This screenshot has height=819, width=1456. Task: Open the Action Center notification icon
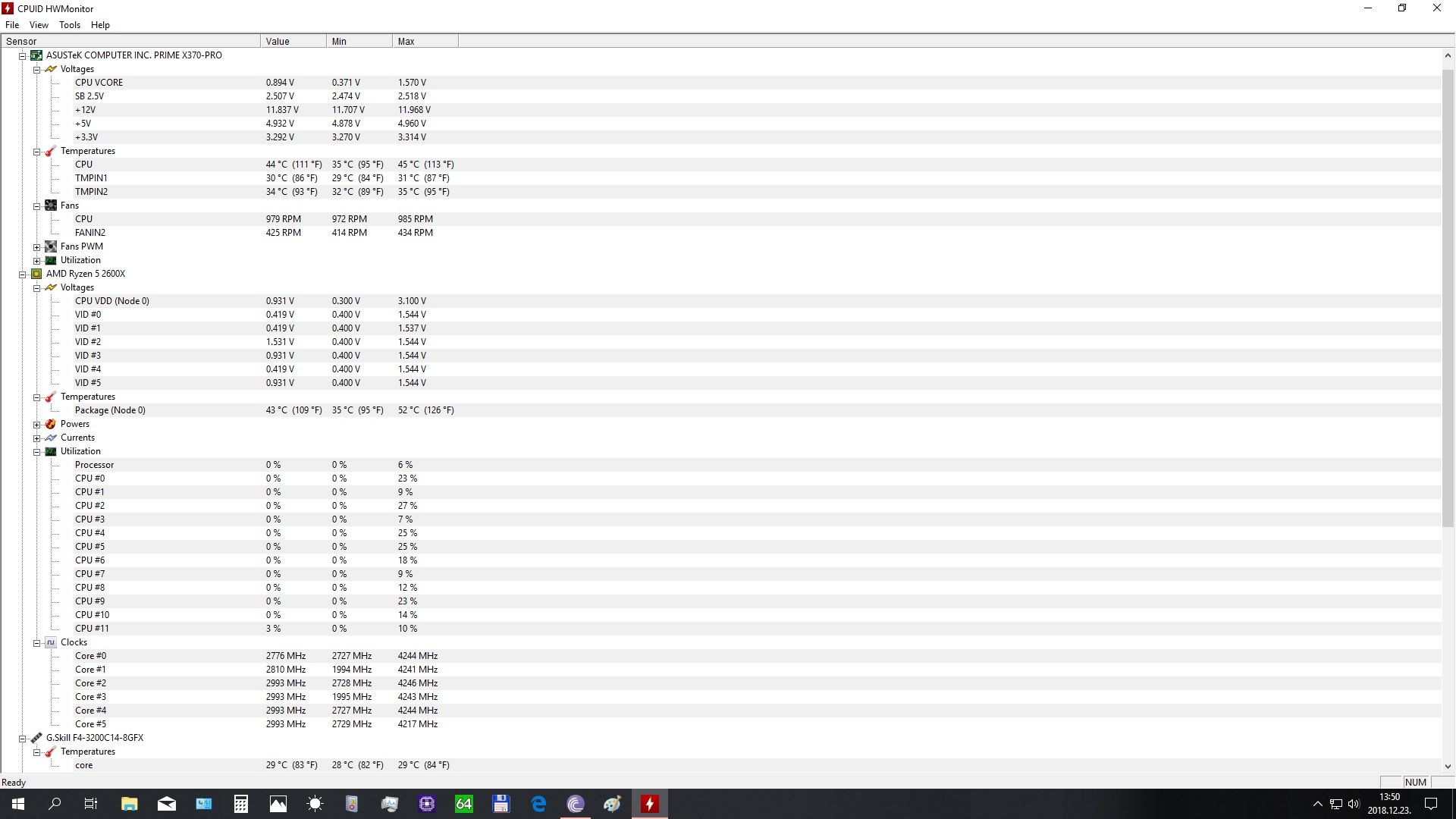pos(1431,804)
